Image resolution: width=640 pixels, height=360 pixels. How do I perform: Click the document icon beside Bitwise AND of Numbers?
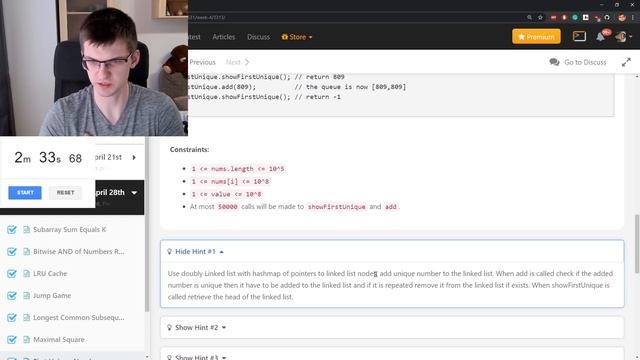[27, 251]
